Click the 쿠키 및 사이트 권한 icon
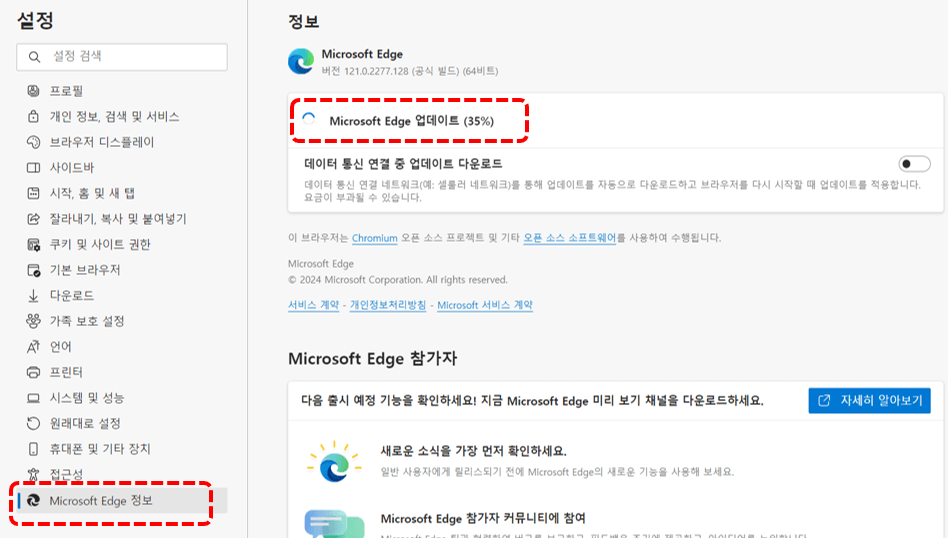 pos(33,244)
